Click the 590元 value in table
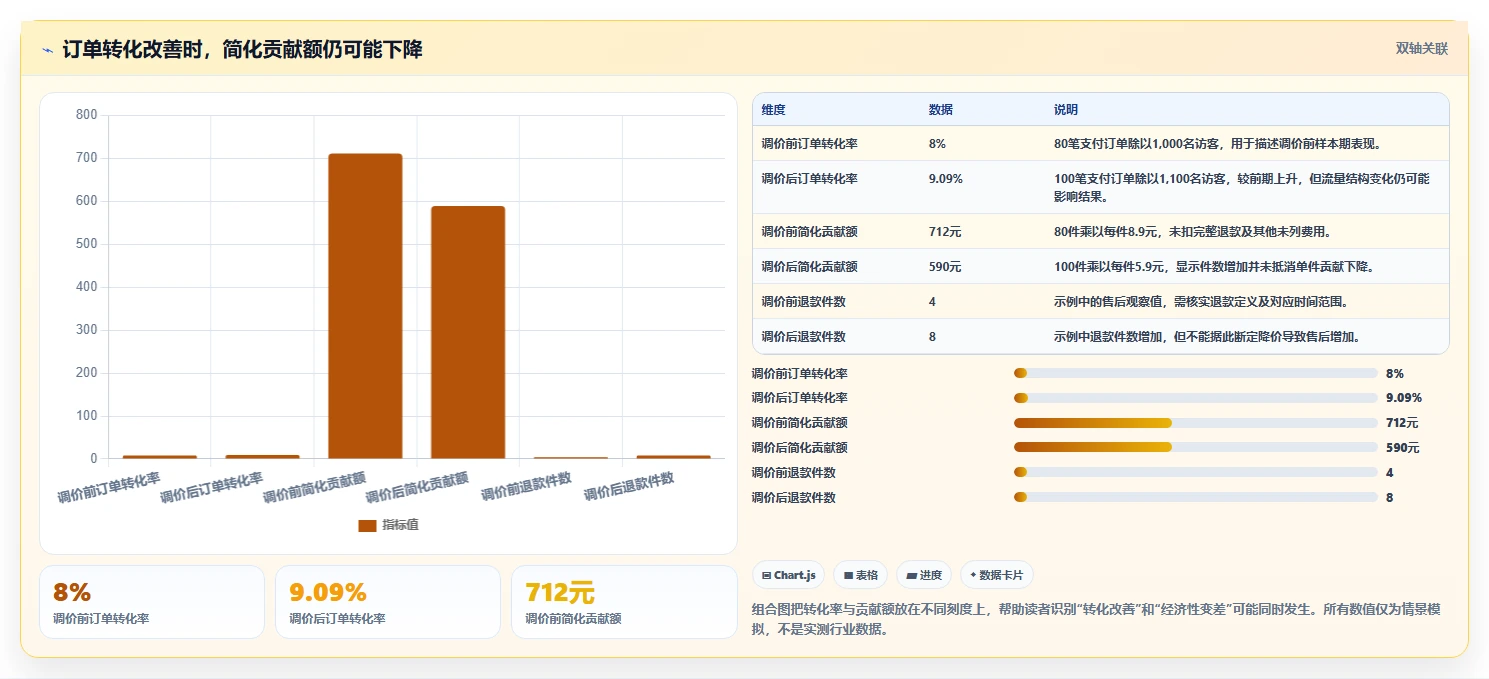Viewport: 1489px width, 679px height. (944, 267)
